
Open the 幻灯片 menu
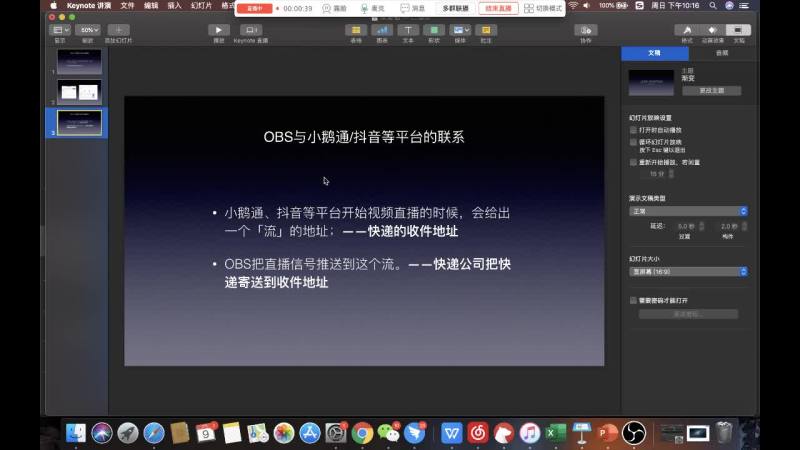pyautogui.click(x=201, y=6)
